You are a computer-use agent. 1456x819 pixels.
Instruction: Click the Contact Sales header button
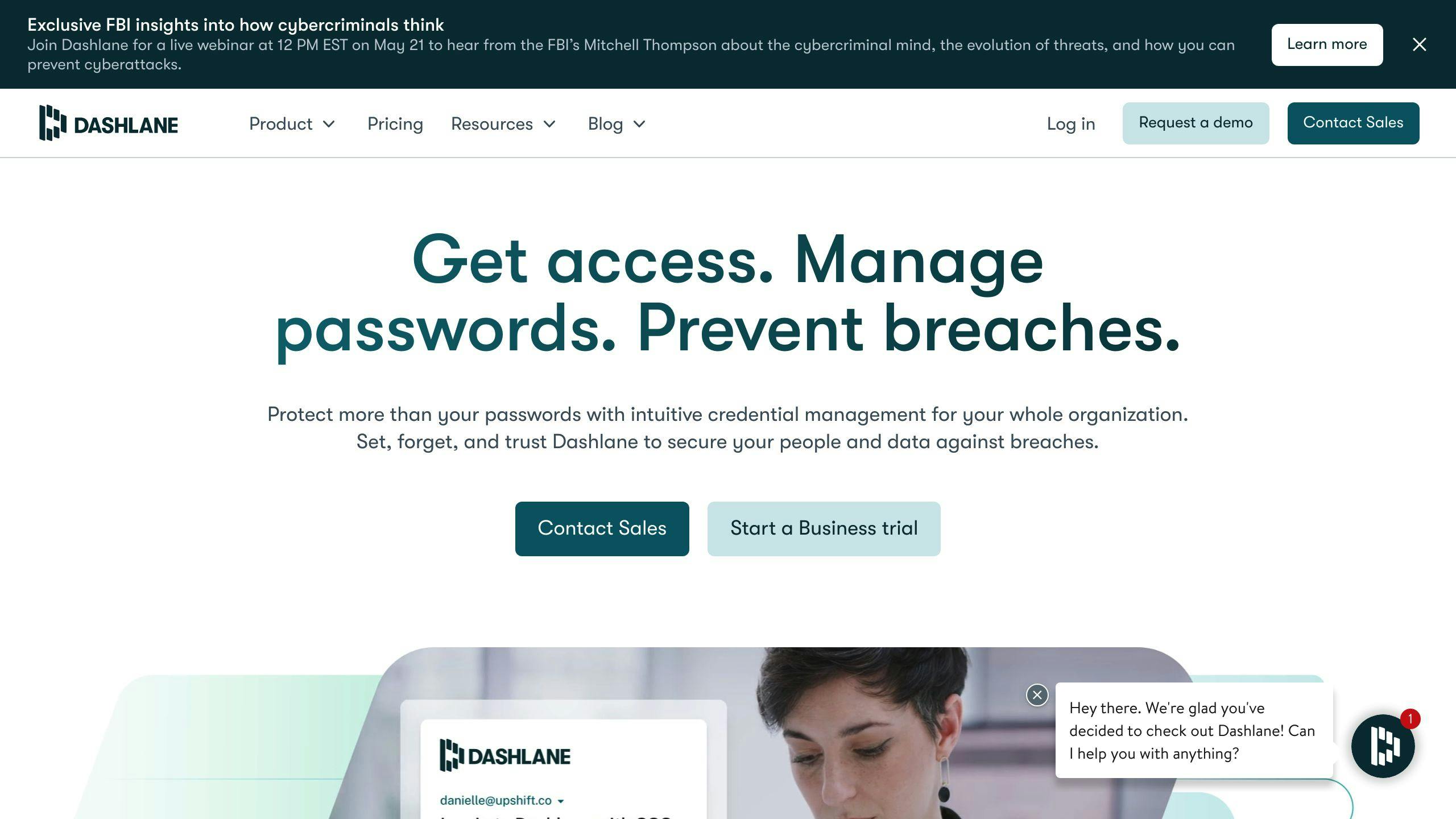coord(1353,122)
